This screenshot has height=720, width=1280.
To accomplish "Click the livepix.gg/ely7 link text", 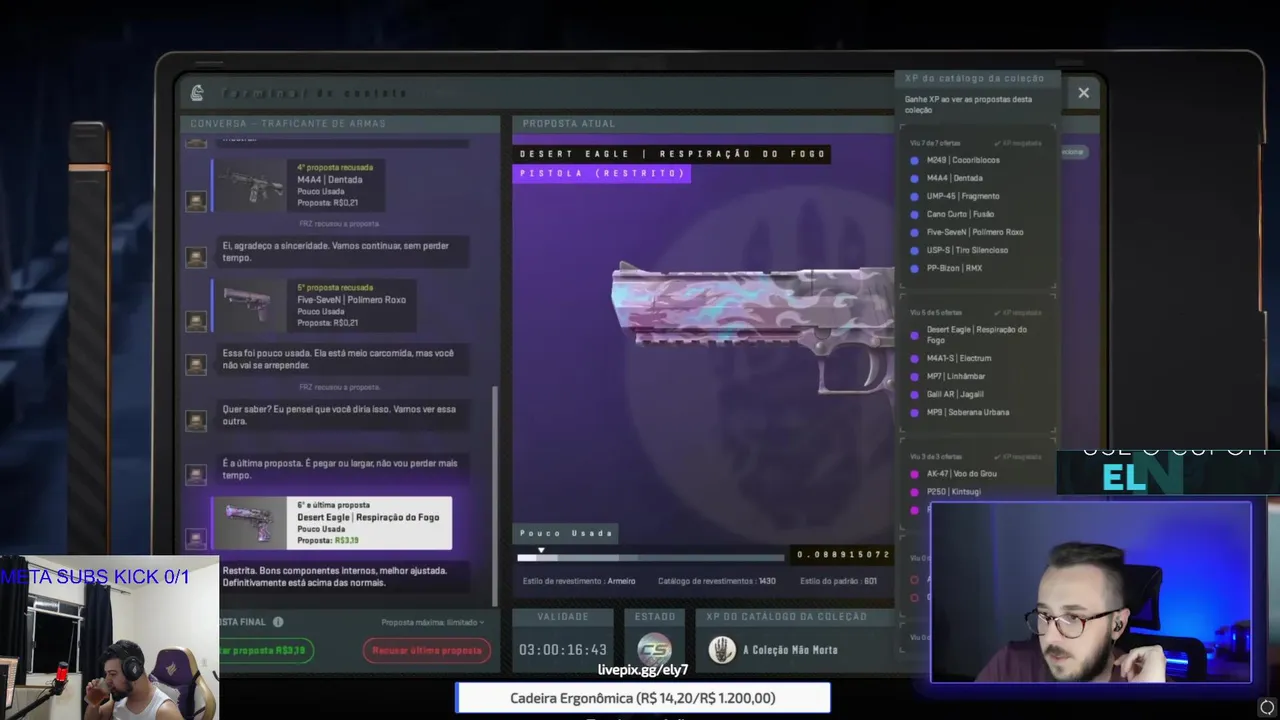I will pyautogui.click(x=643, y=670).
